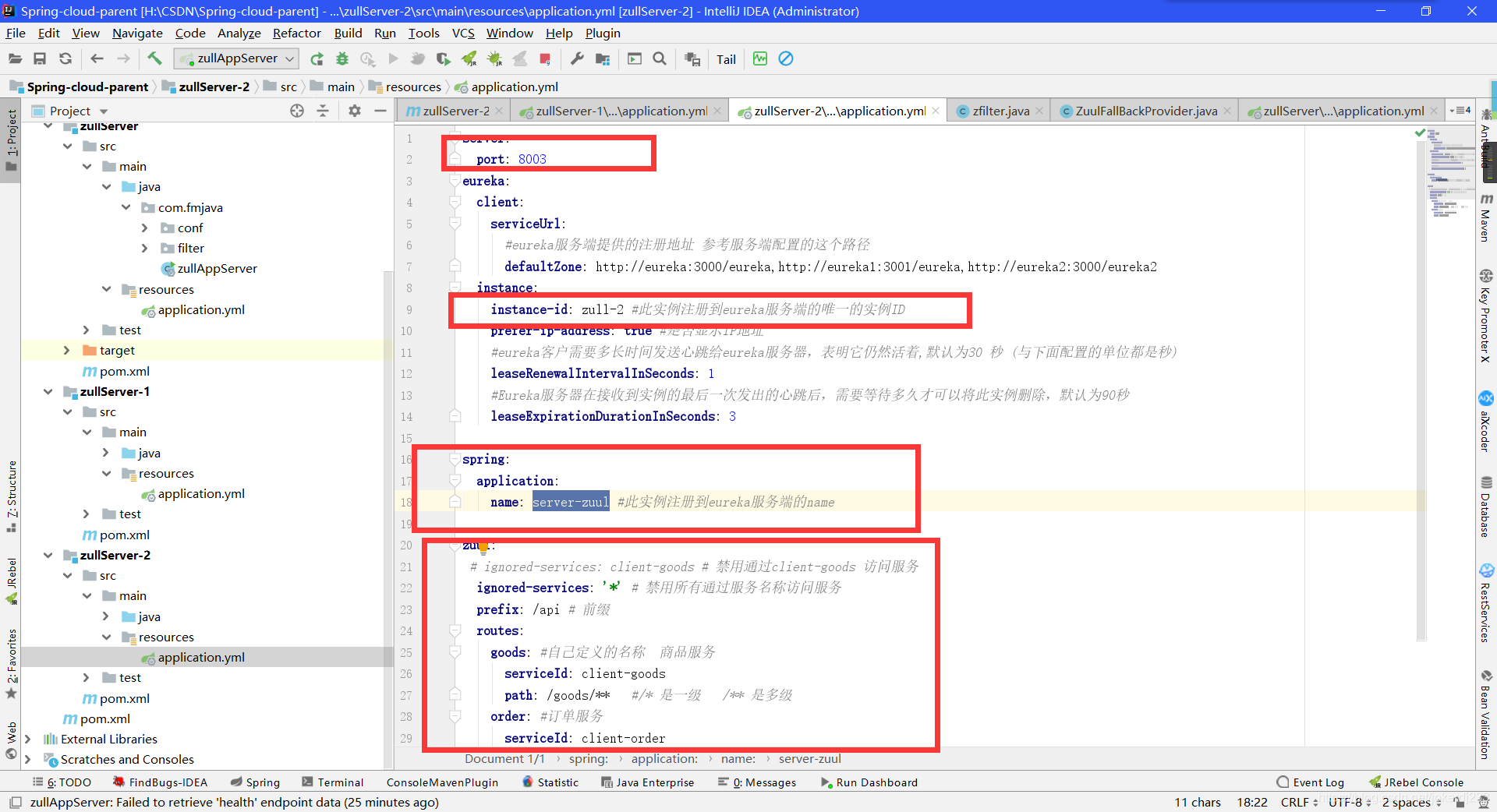Open Run Dashboard tool window

pyautogui.click(x=869, y=782)
